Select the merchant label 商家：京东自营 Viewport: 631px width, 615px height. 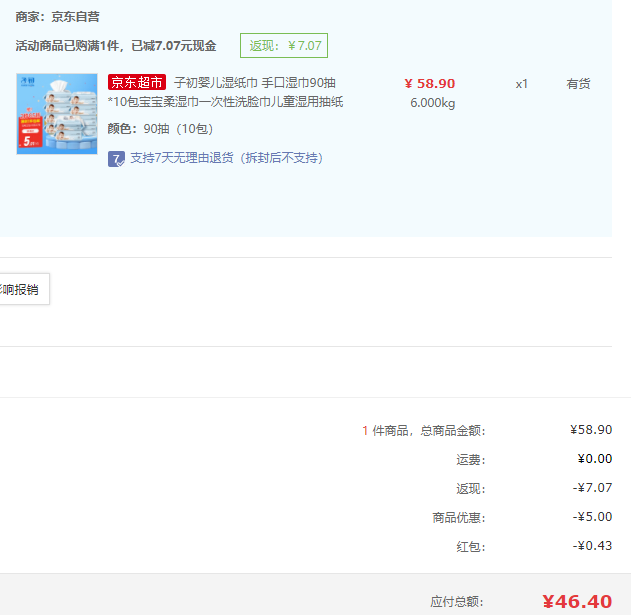click(x=58, y=17)
